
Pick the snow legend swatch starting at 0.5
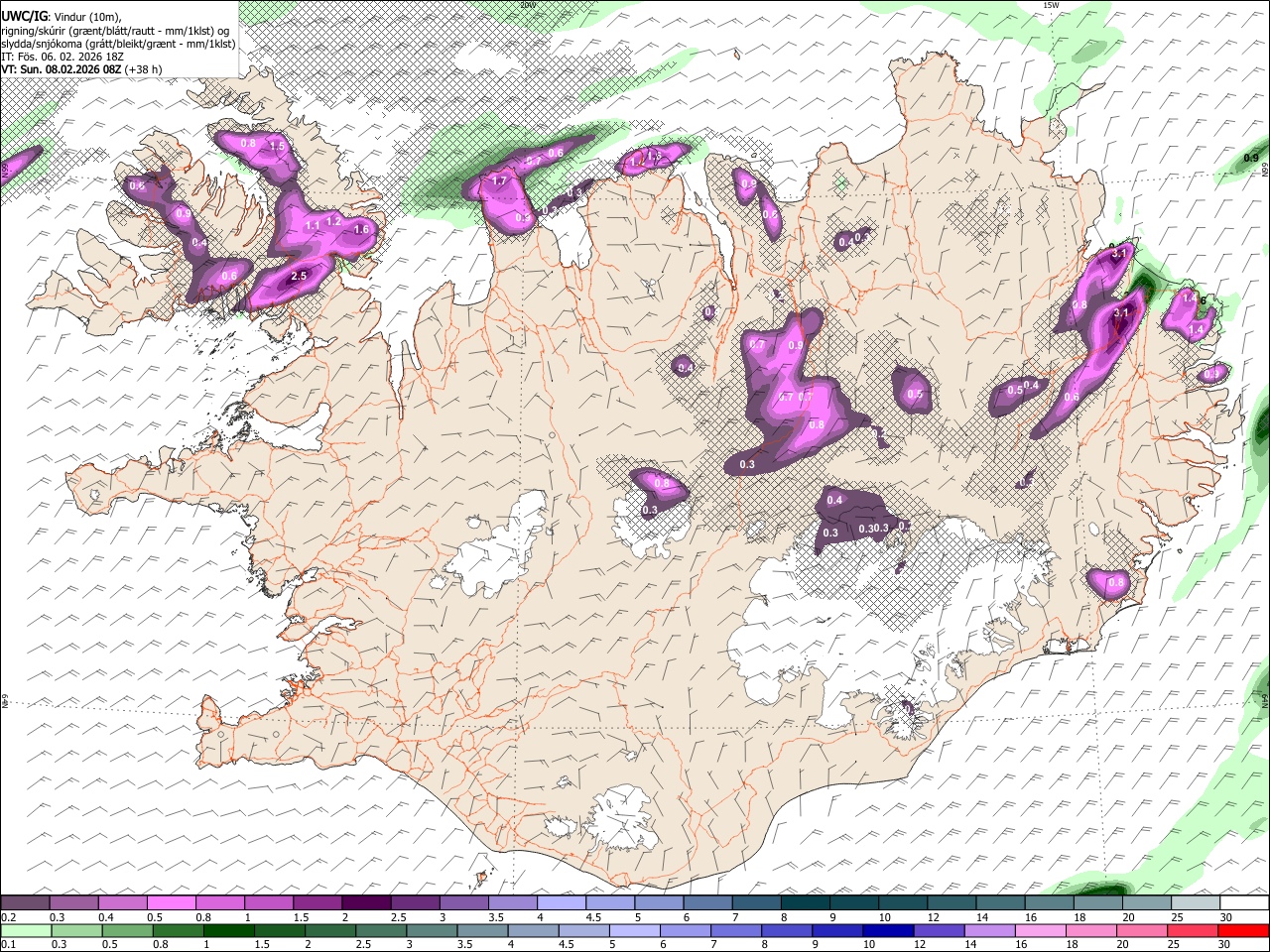click(x=171, y=903)
